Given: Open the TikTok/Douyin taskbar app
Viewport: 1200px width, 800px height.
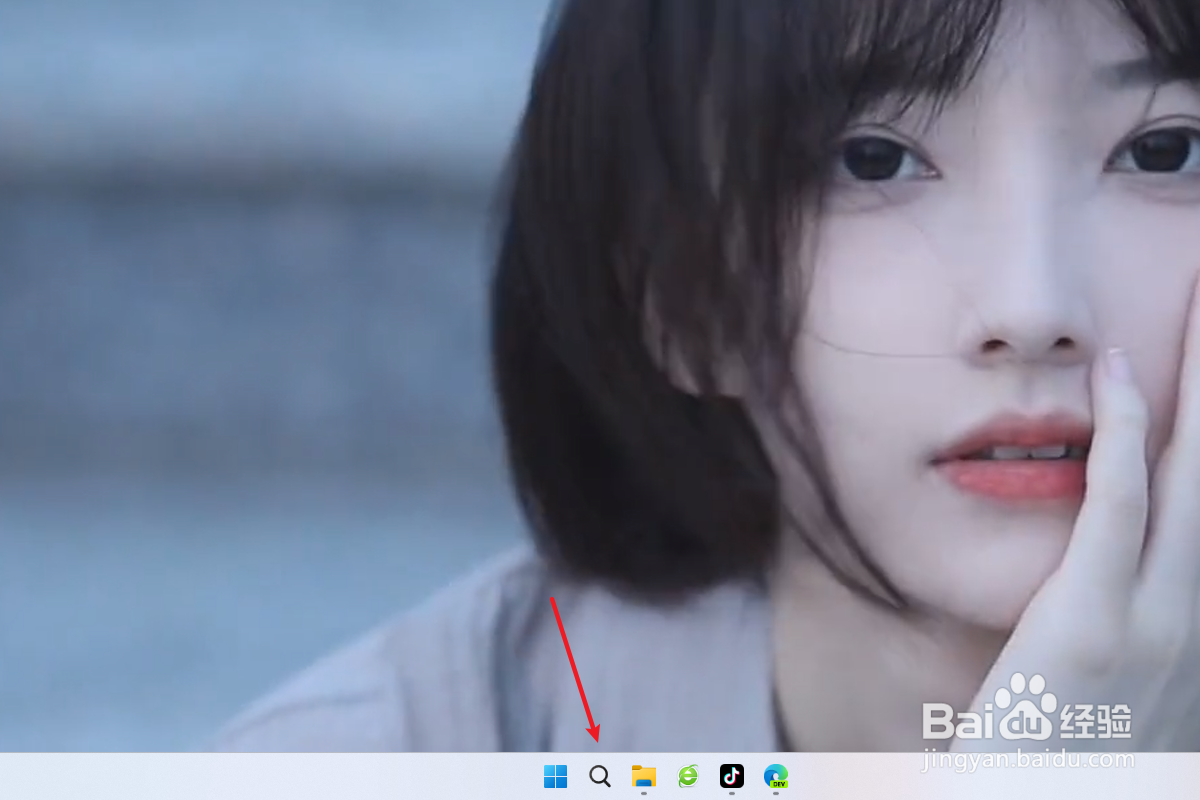Looking at the screenshot, I should pos(732,776).
